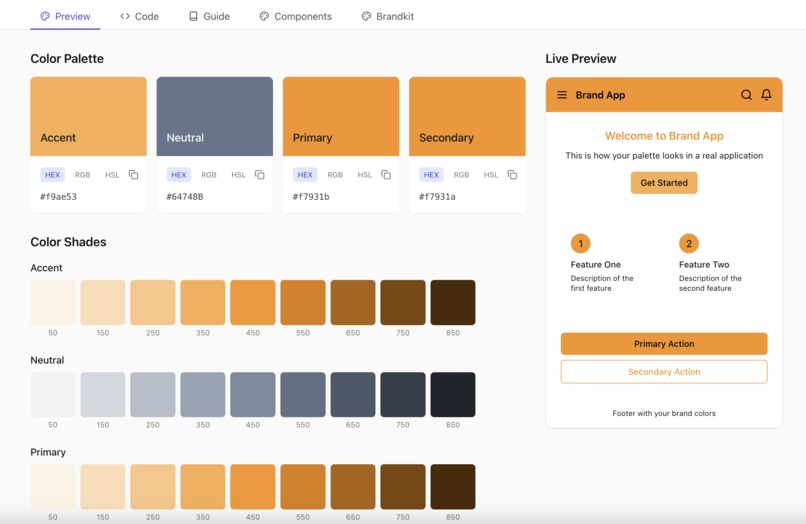The width and height of the screenshot is (806, 524).
Task: Copy the Secondary color value
Action: pos(512,175)
